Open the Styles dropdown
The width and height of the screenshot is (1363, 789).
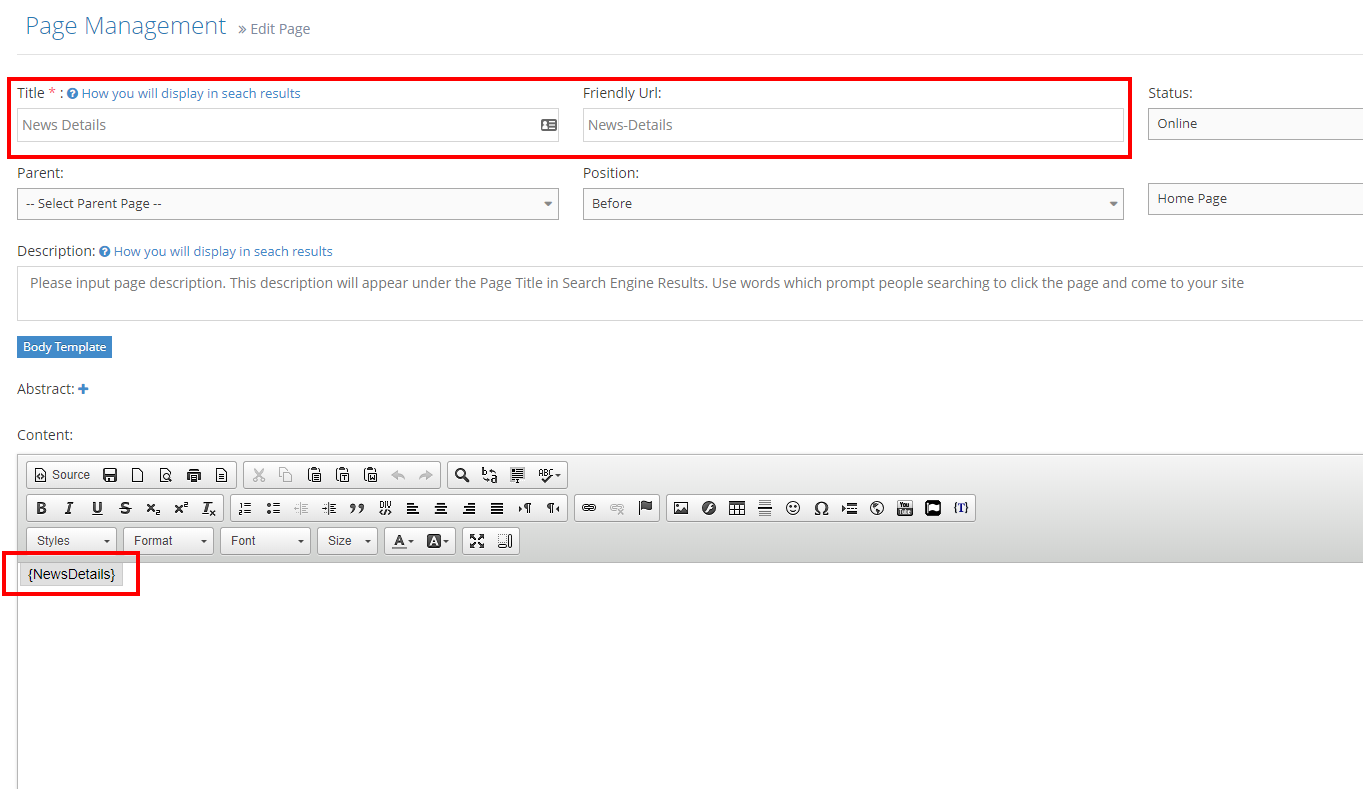tap(71, 541)
